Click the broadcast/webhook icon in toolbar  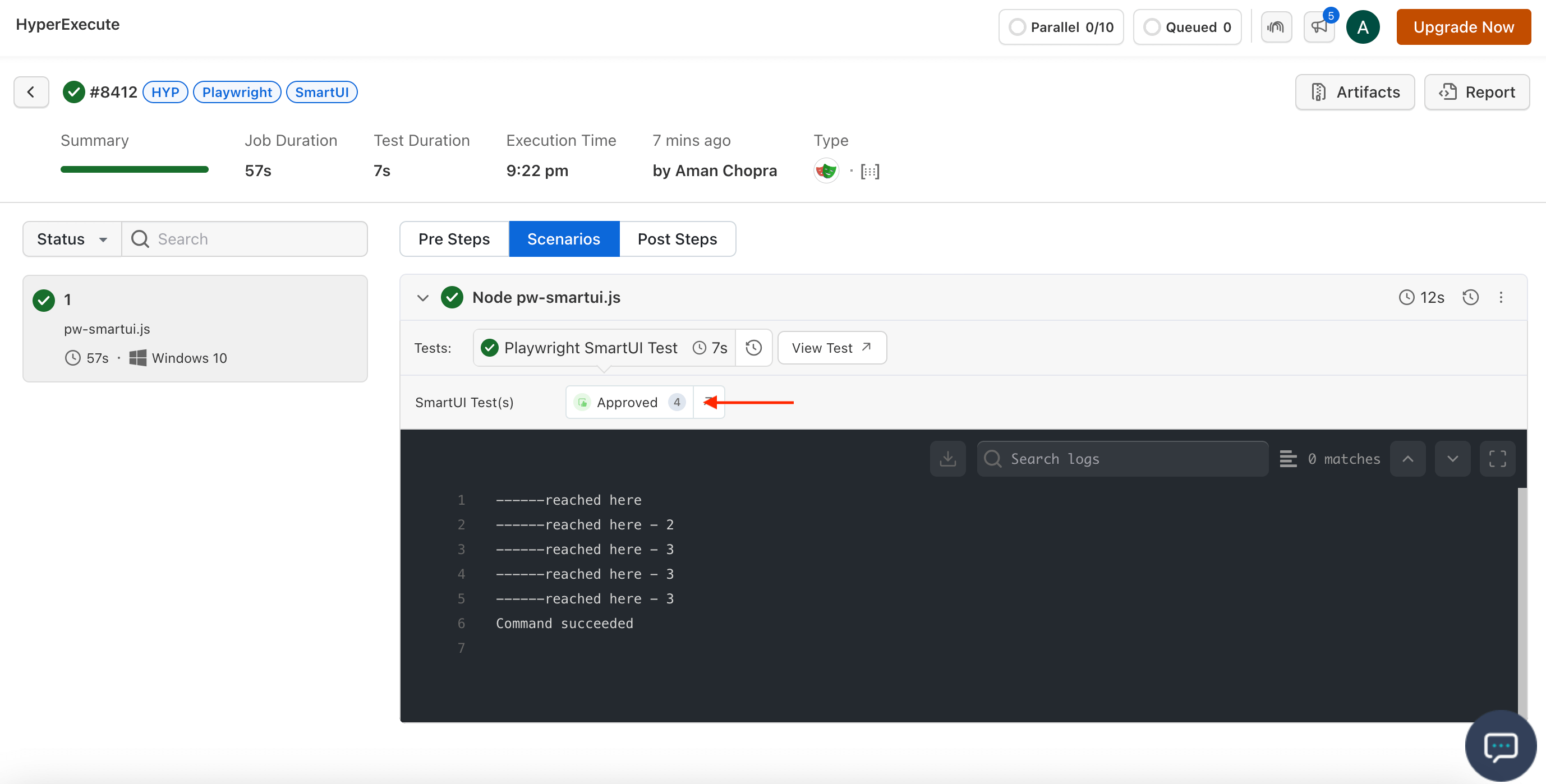(x=1277, y=27)
